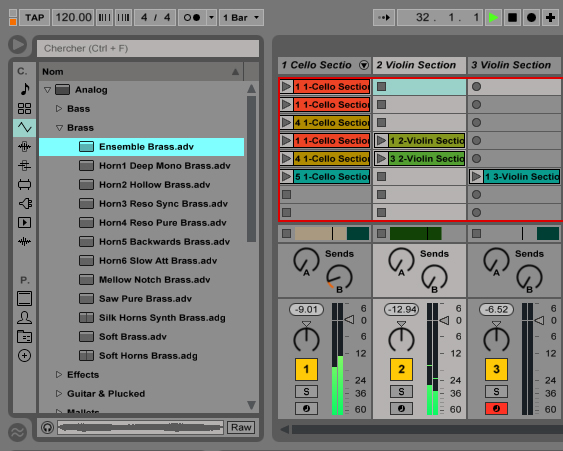
Task: Select the Drums grid icon in browser
Action: [x=24, y=108]
